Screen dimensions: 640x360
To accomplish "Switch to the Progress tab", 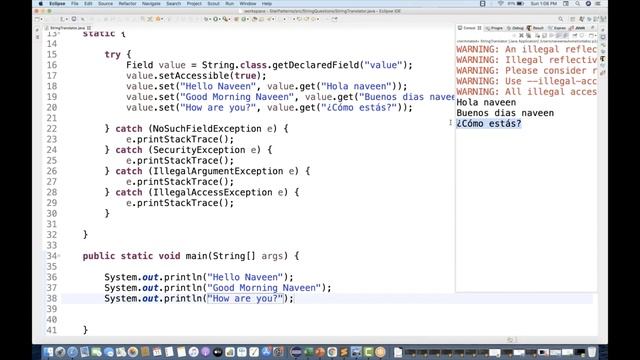I will click(x=495, y=28).
